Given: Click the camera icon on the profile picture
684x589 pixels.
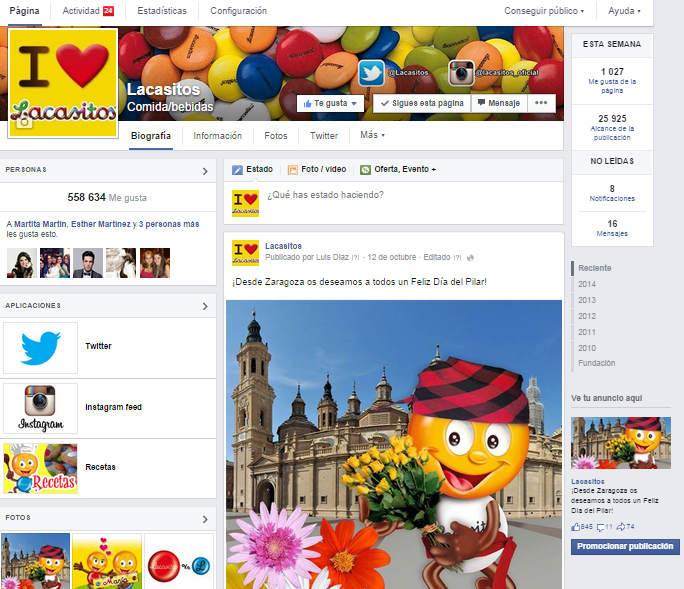Looking at the screenshot, I should pos(24,122).
